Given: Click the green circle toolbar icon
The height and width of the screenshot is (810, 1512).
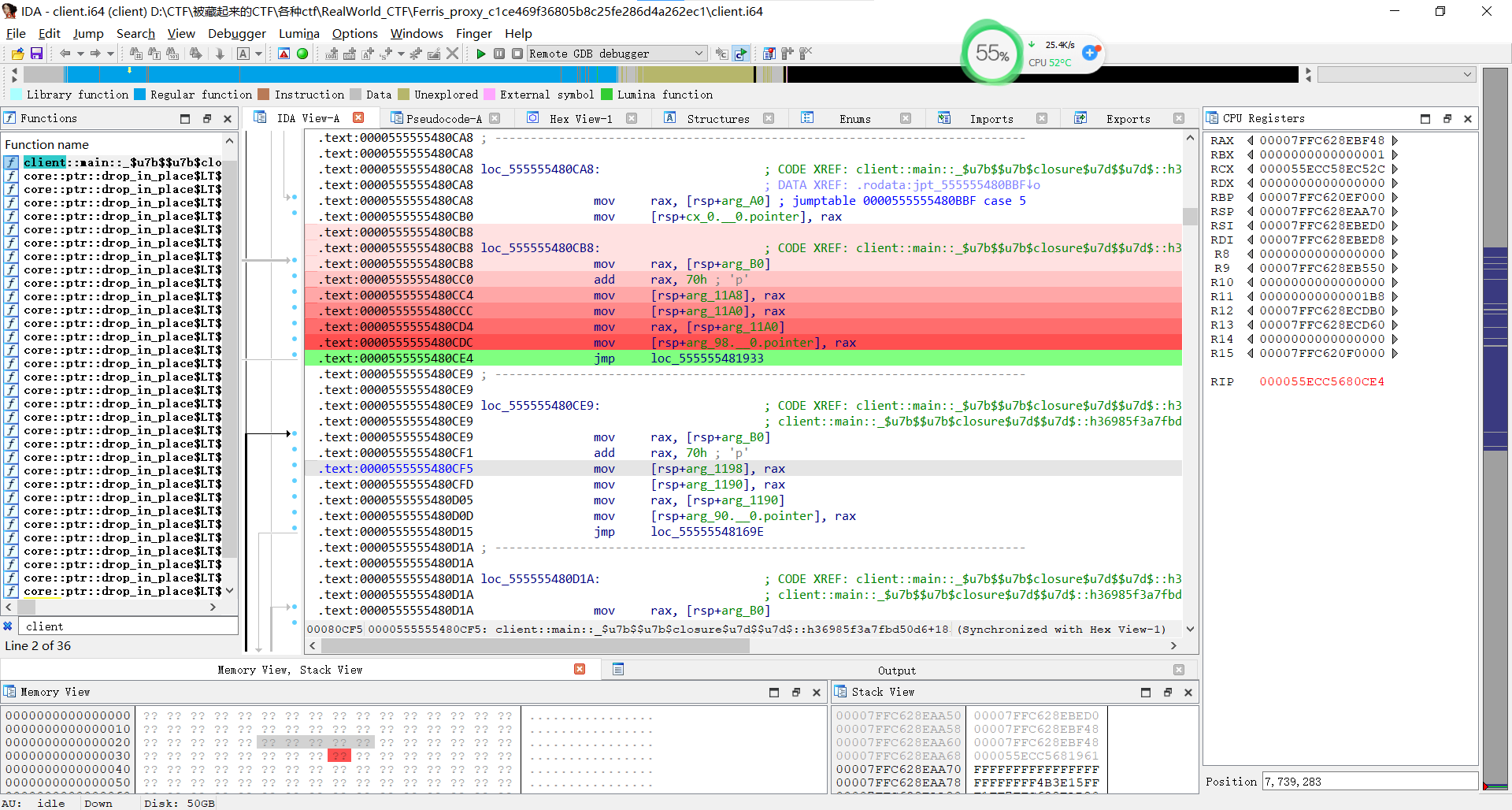Looking at the screenshot, I should coord(302,54).
